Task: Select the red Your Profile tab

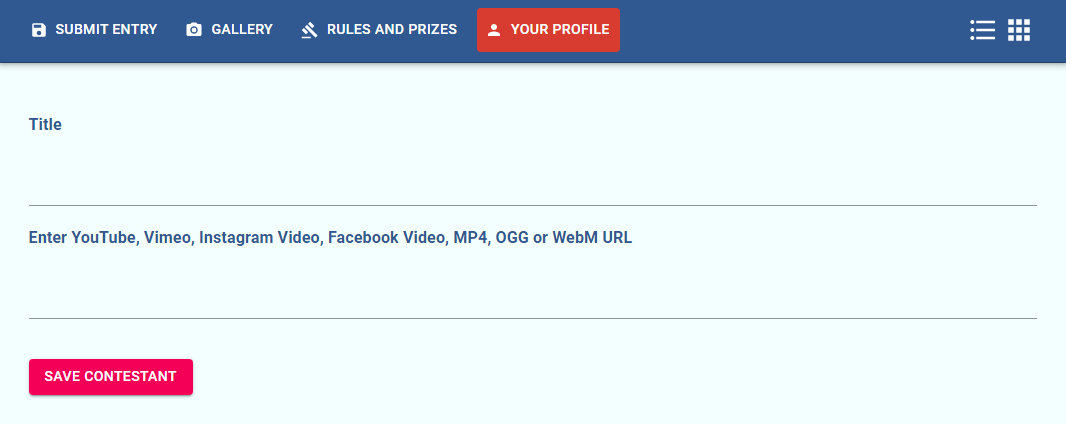Action: [x=549, y=30]
